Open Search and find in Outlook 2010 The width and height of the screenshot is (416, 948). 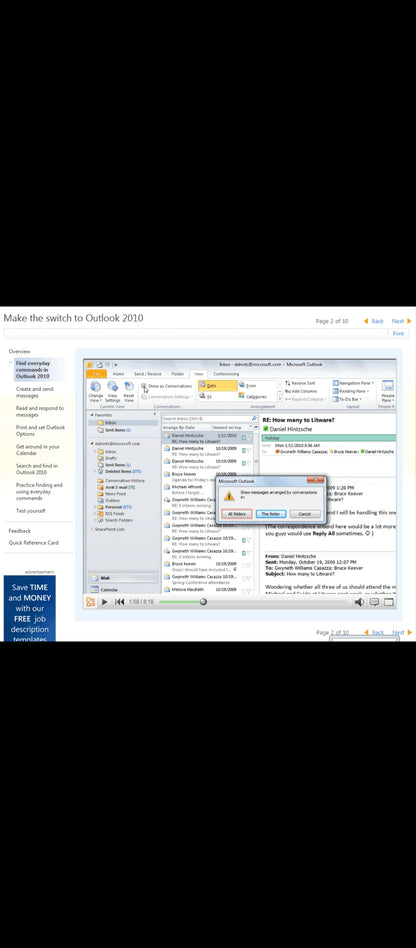[x=37, y=469]
